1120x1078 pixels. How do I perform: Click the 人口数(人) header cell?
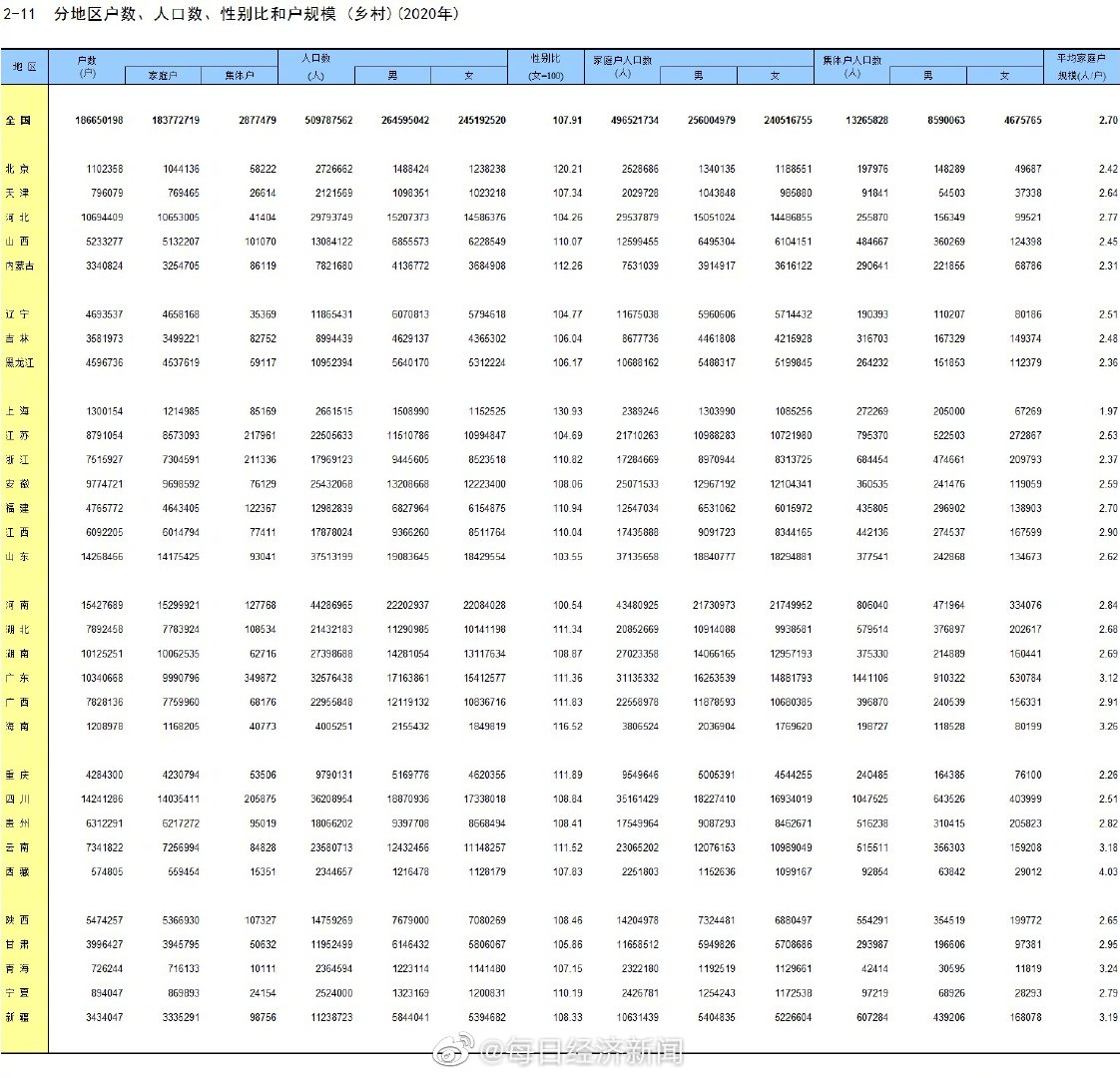317,64
